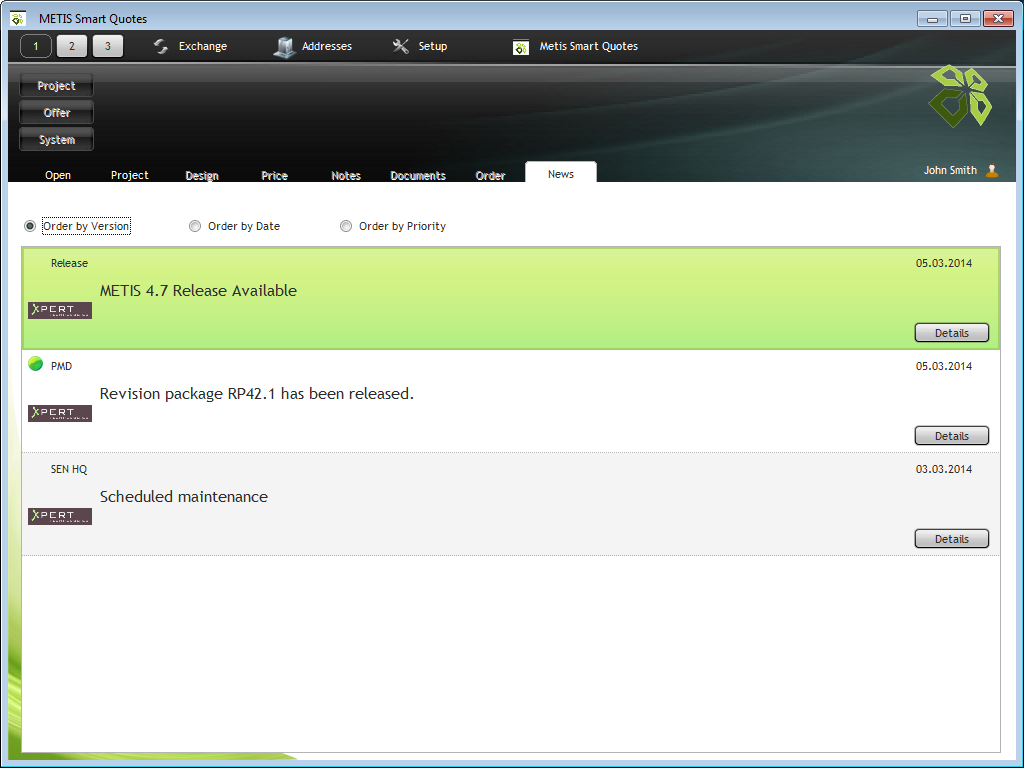Click the Setup tools icon
This screenshot has height=768, width=1024.
pos(400,46)
